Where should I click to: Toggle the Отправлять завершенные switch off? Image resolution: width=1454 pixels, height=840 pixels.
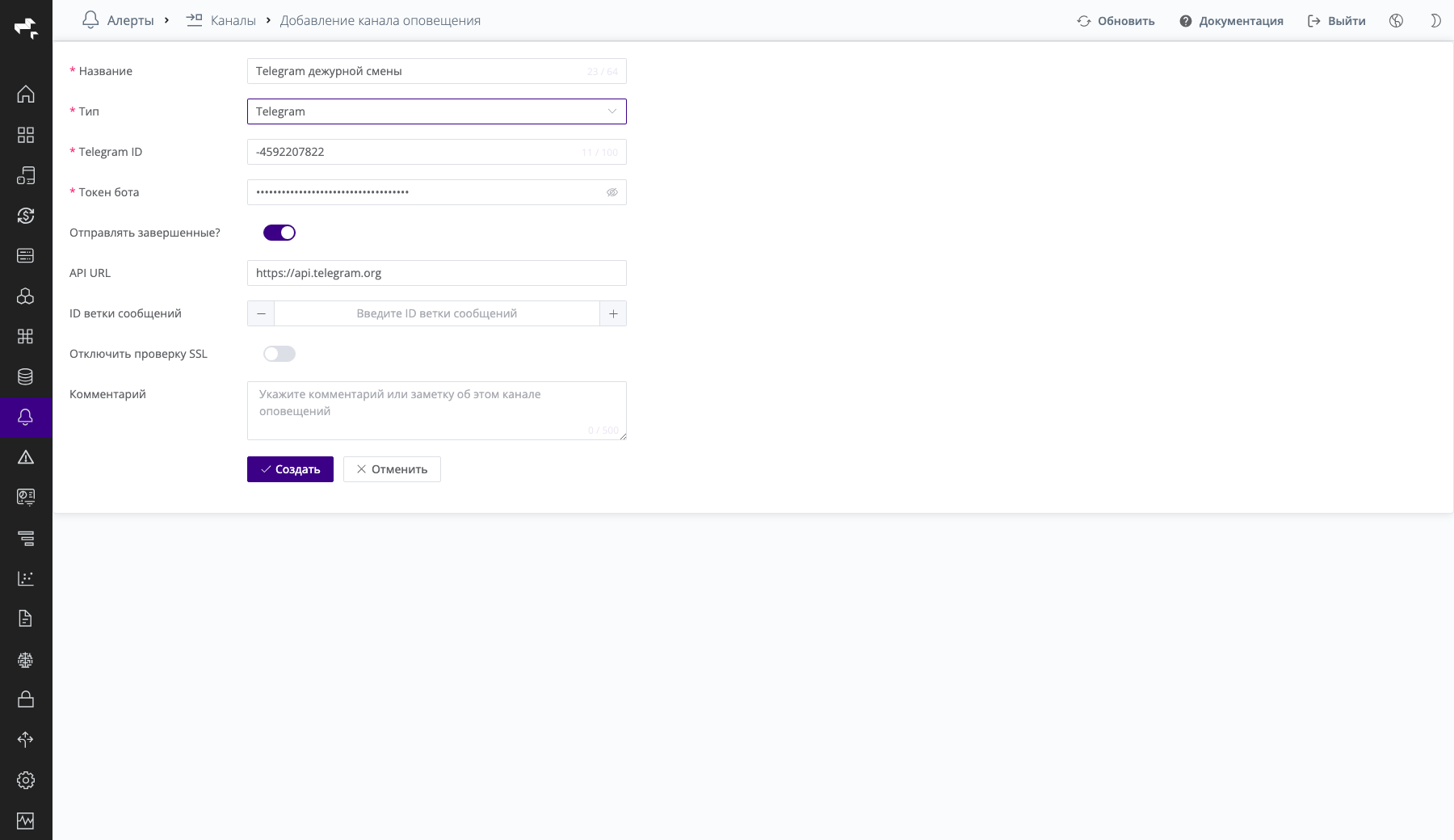click(279, 233)
